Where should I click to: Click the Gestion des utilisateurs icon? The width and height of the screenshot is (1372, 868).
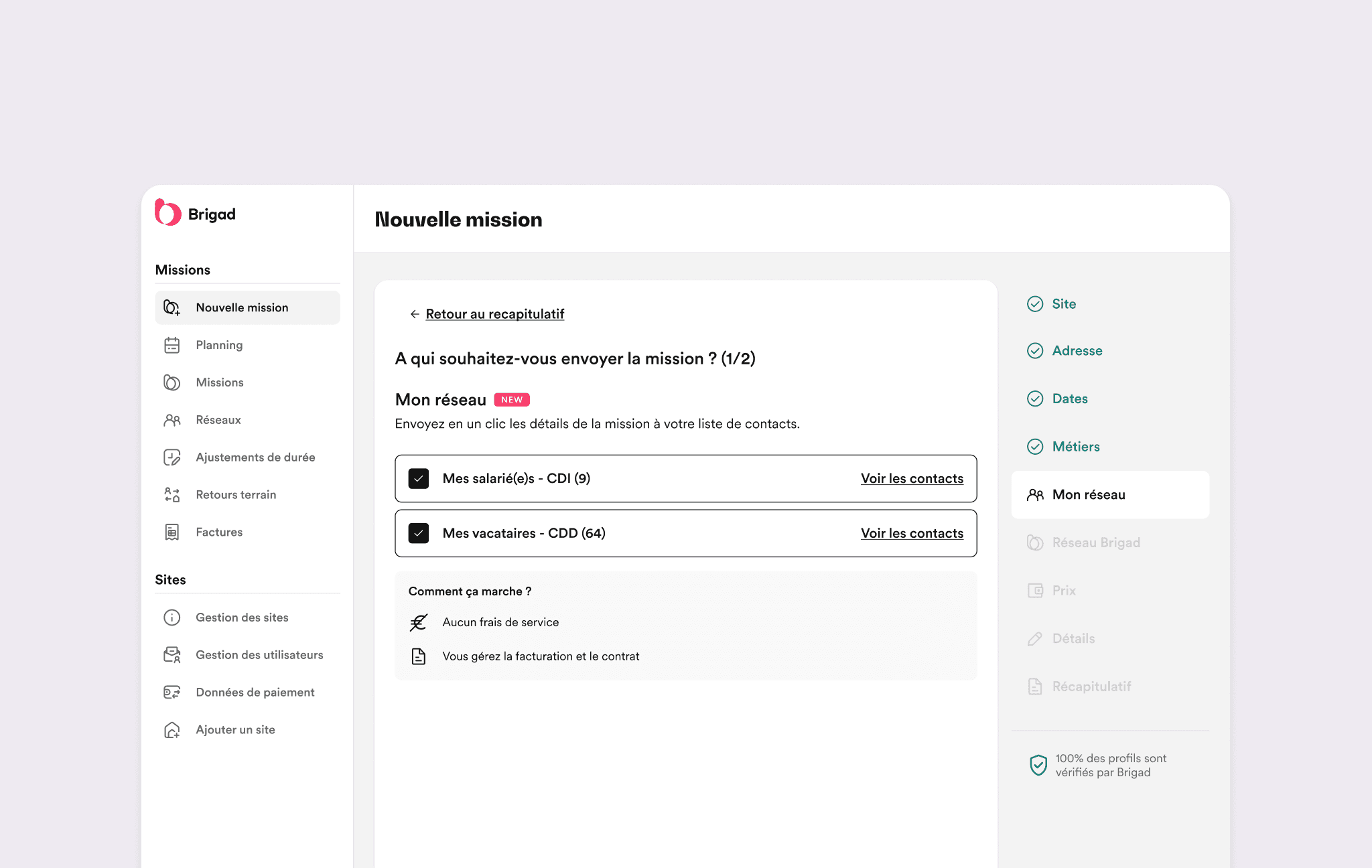point(172,655)
